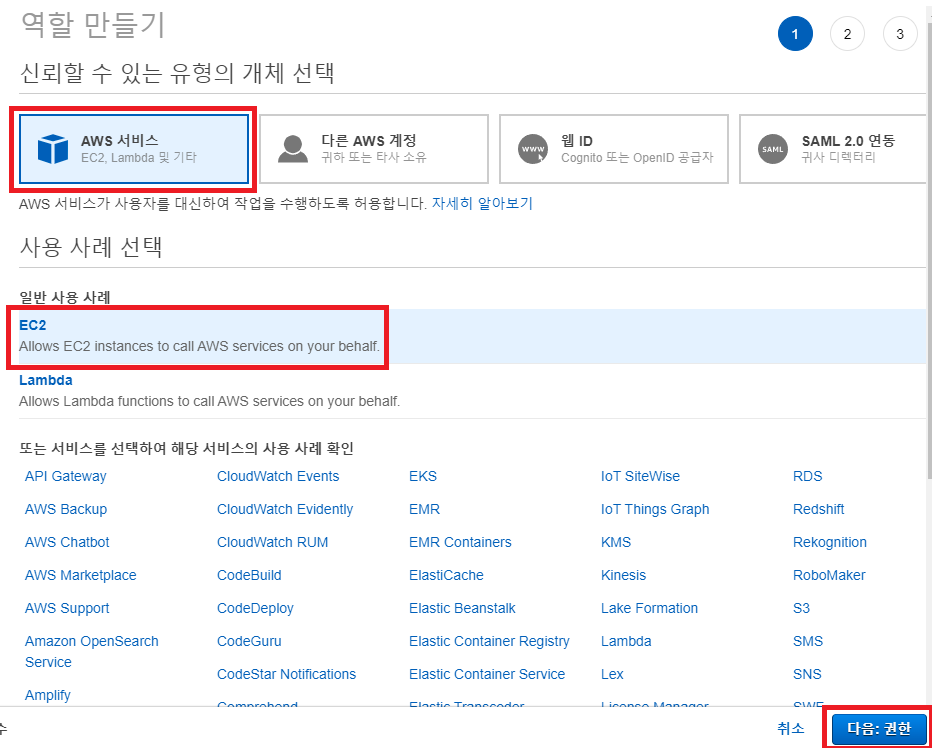The width and height of the screenshot is (932, 748).
Task: Select the AWS 서비스 cube icon
Action: (x=53, y=149)
